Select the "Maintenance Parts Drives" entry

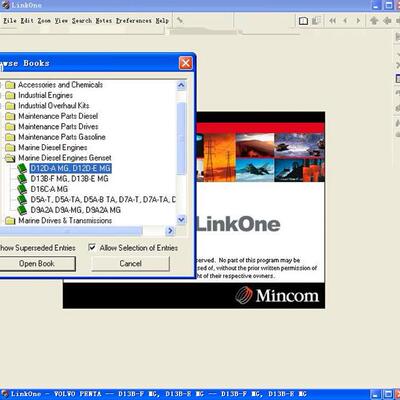click(x=58, y=127)
